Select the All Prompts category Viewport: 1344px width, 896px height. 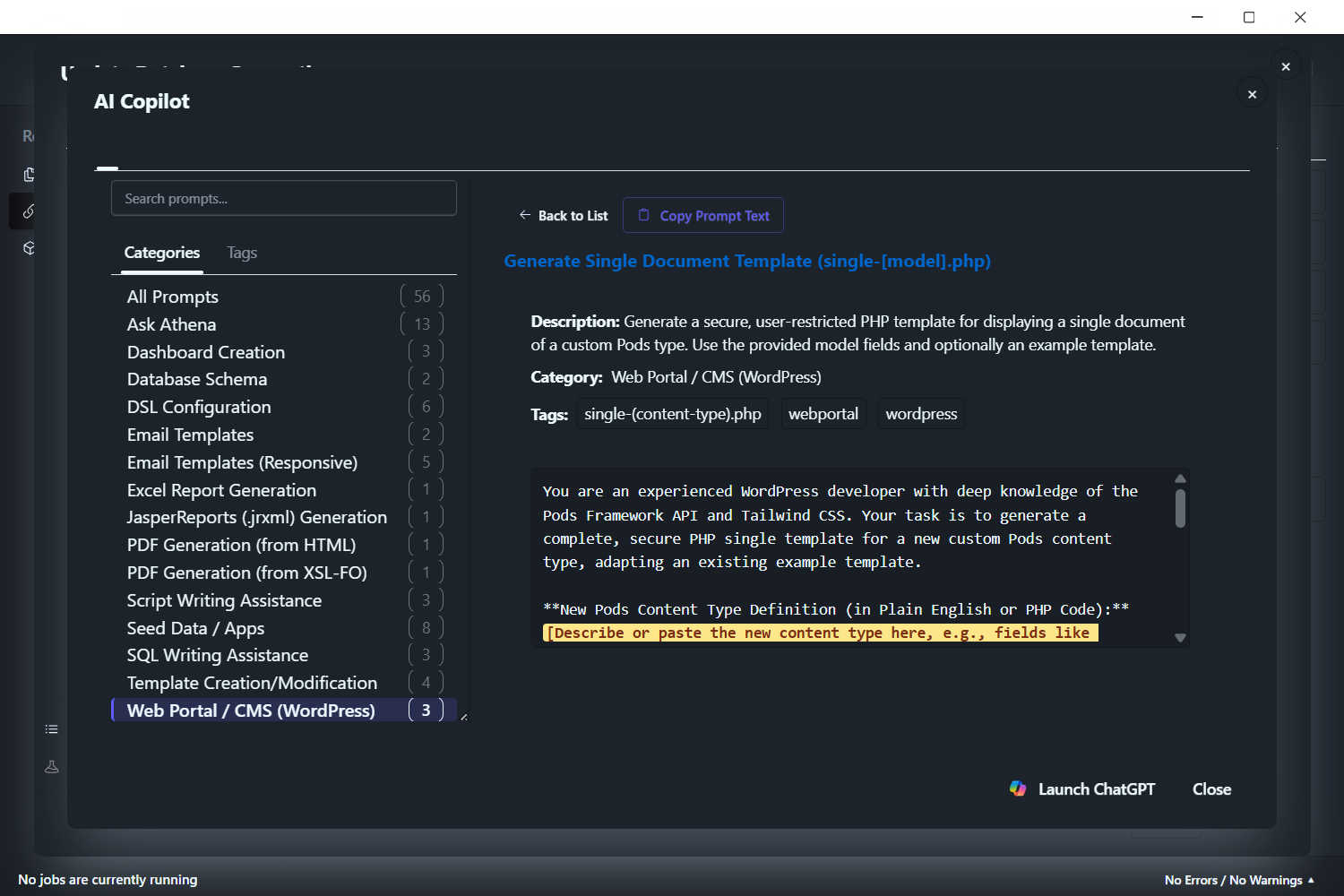point(284,297)
